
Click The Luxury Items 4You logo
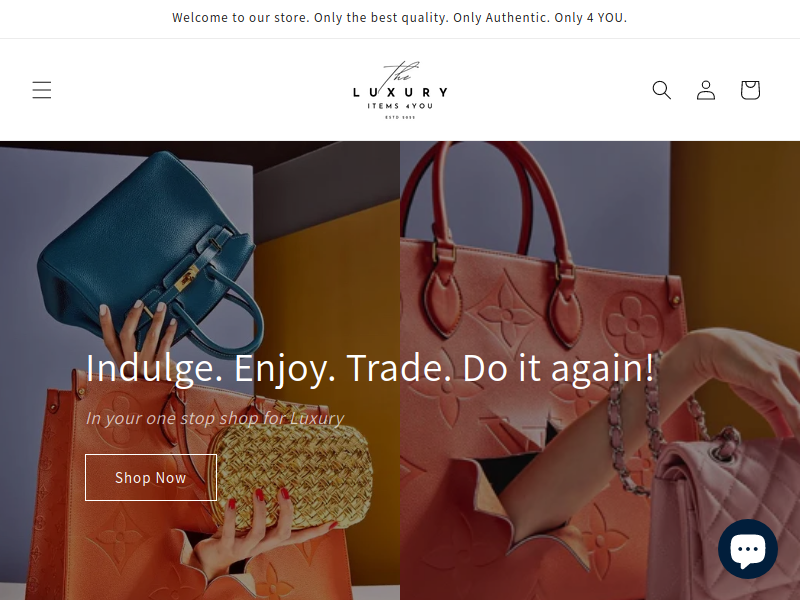point(400,90)
